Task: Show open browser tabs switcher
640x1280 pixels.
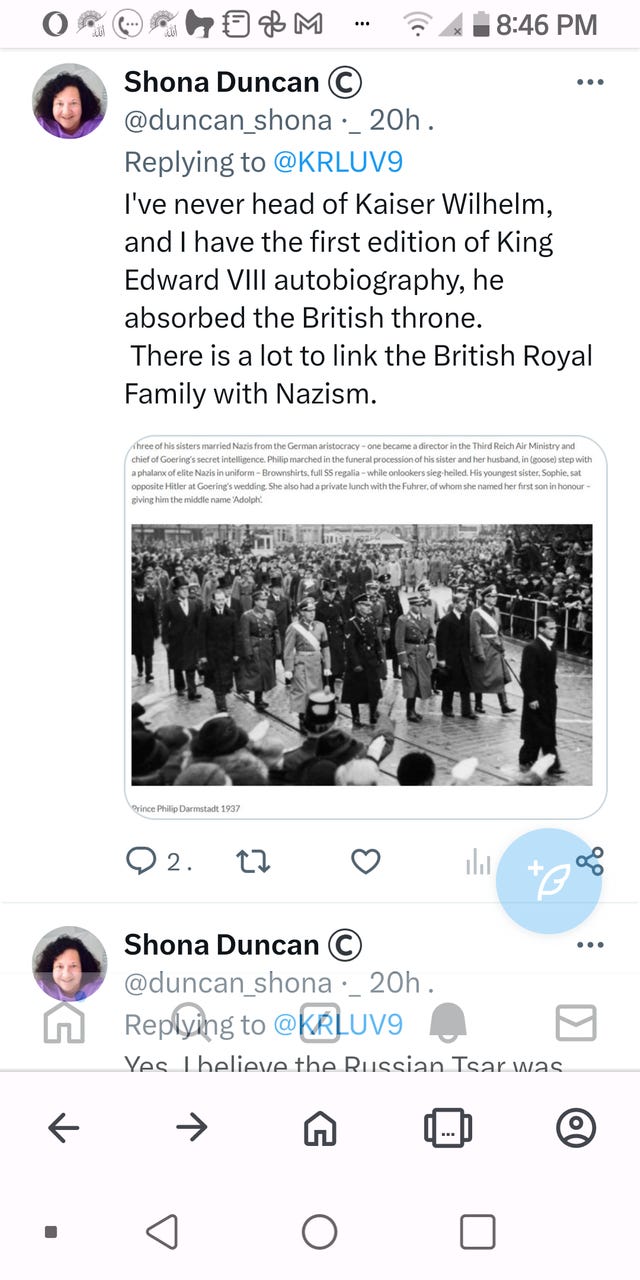Action: point(448,1128)
